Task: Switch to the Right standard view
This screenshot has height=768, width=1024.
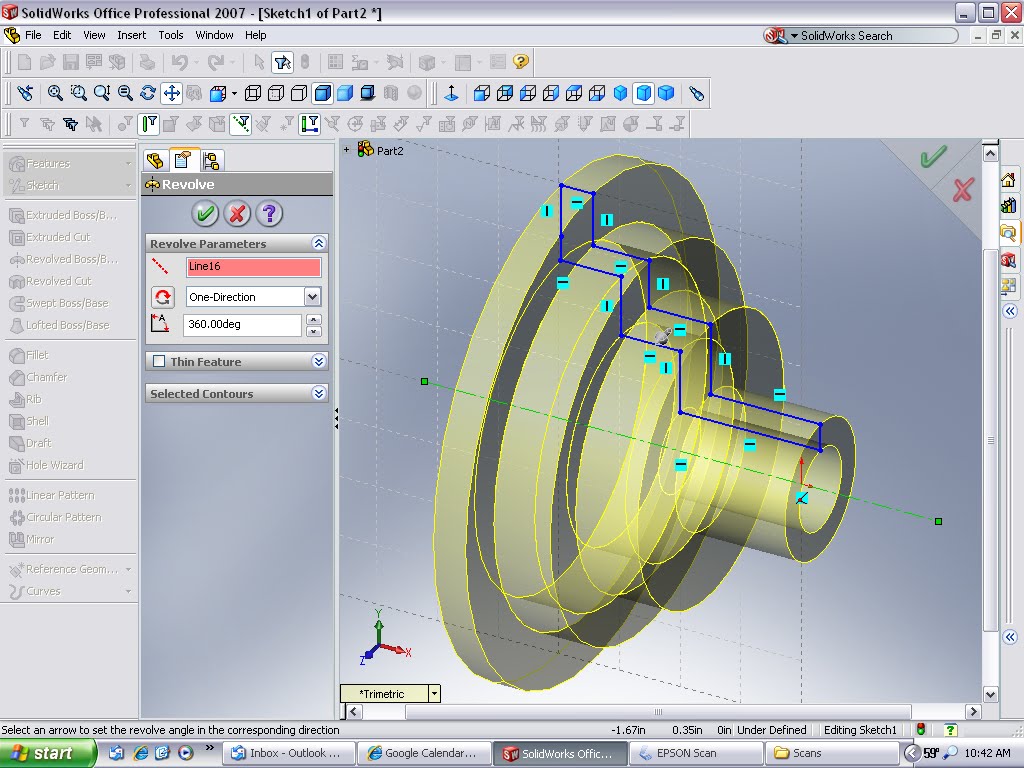Action: [x=551, y=93]
